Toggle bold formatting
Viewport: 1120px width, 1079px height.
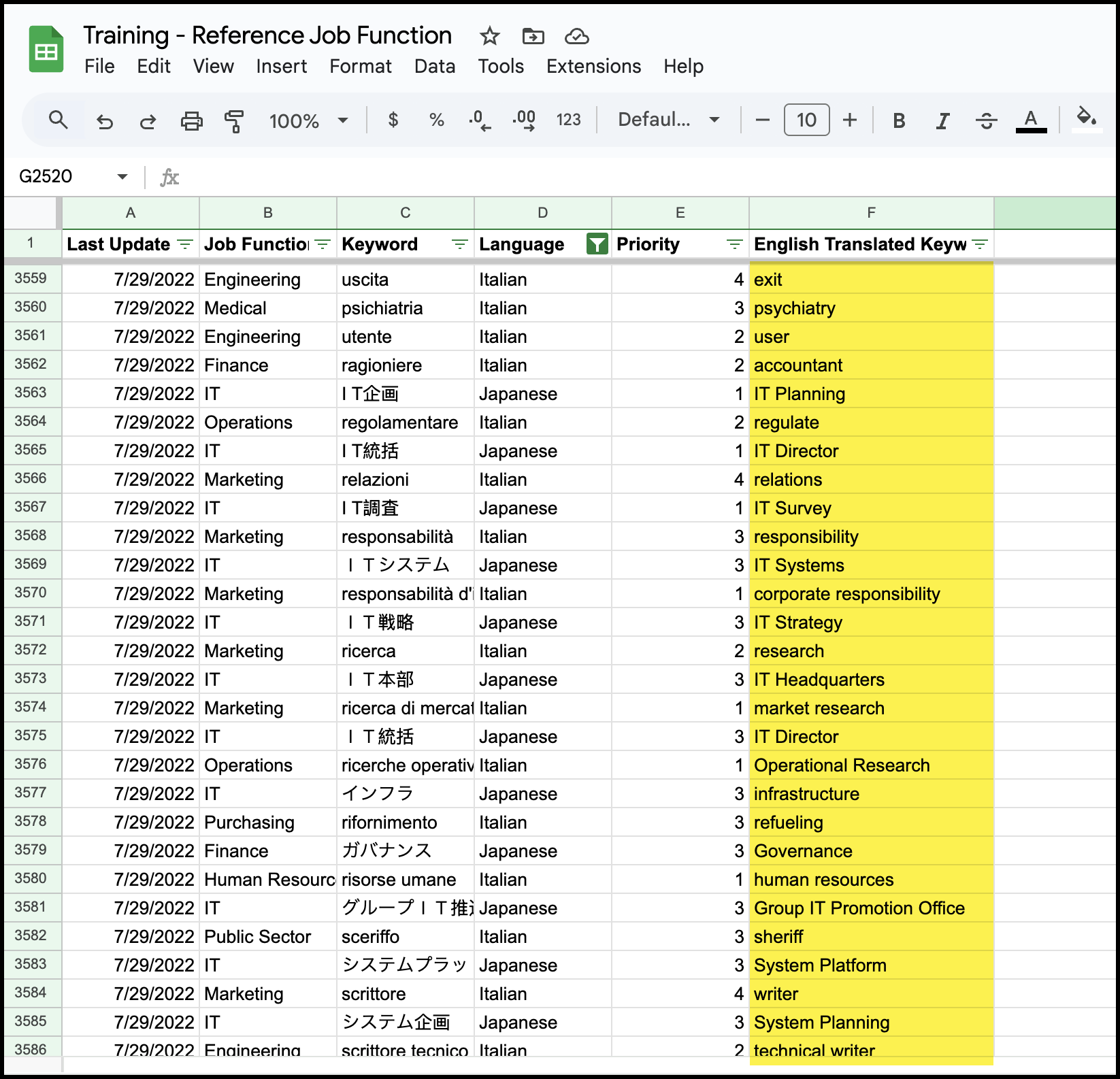click(x=899, y=121)
